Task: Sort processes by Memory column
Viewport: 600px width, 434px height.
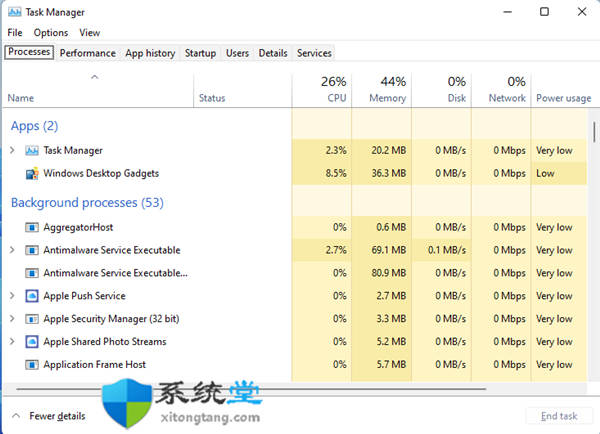Action: pyautogui.click(x=382, y=90)
